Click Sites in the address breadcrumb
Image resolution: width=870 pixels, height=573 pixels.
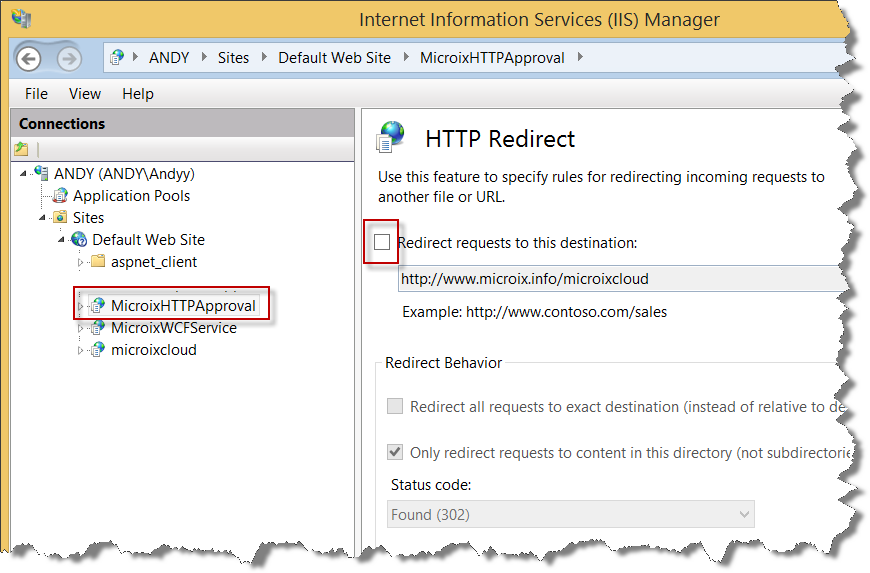point(233,58)
